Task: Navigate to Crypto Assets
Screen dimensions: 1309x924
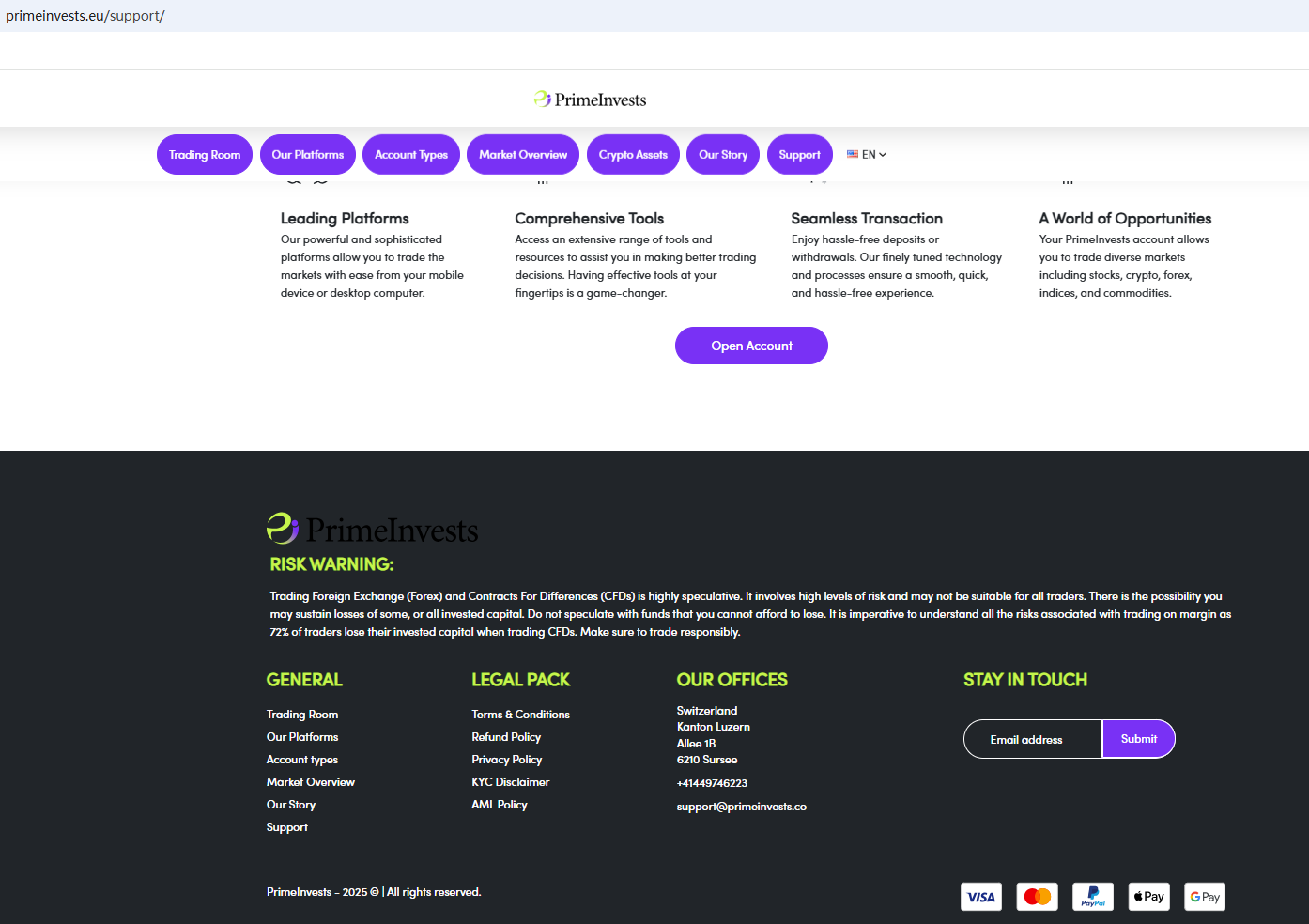Action: tap(633, 155)
